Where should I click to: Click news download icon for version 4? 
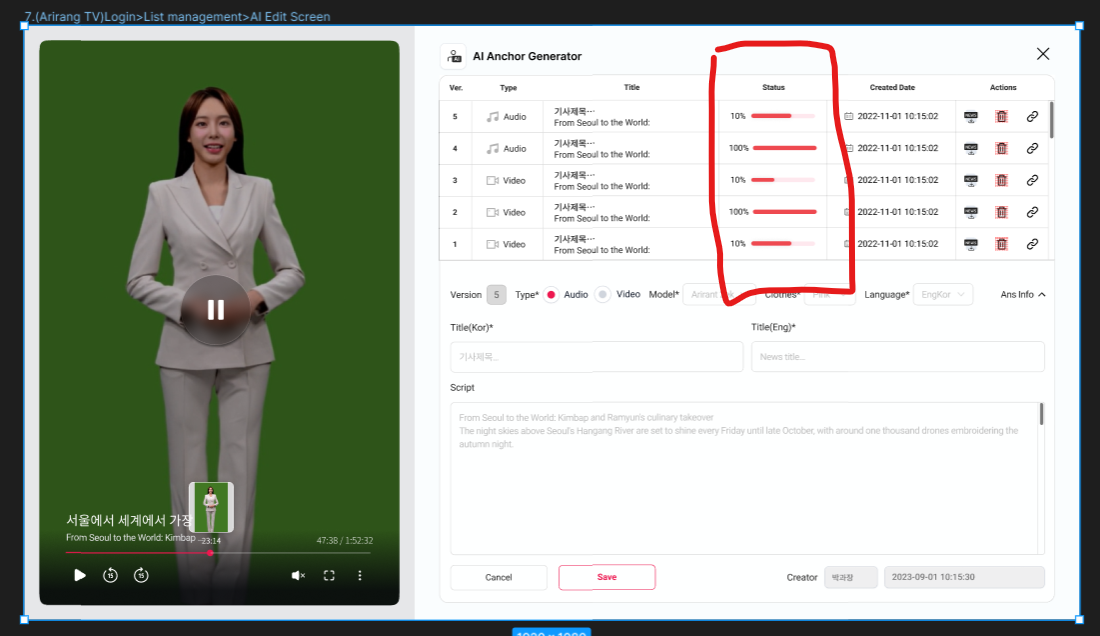970,148
